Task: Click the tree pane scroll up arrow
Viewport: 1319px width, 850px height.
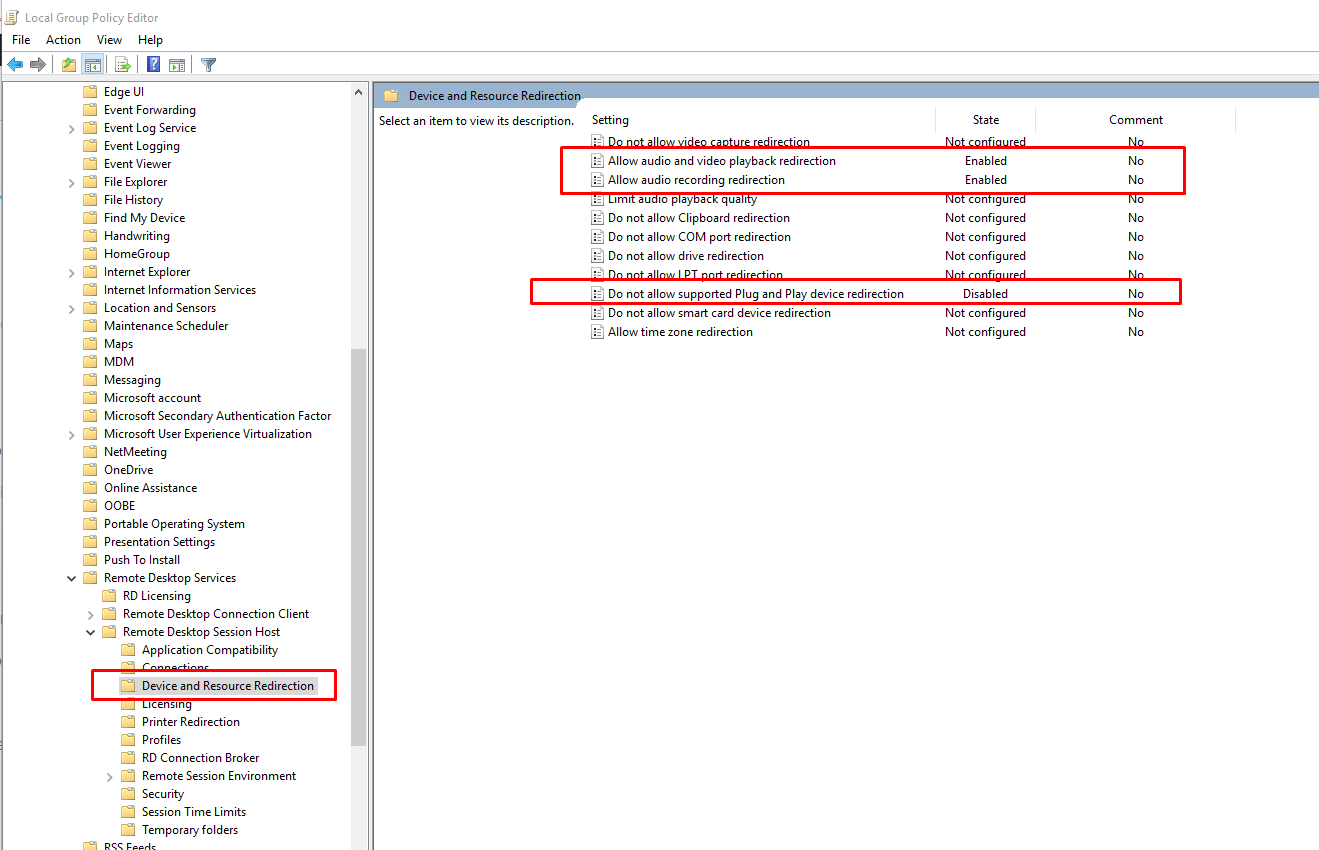Action: [359, 92]
